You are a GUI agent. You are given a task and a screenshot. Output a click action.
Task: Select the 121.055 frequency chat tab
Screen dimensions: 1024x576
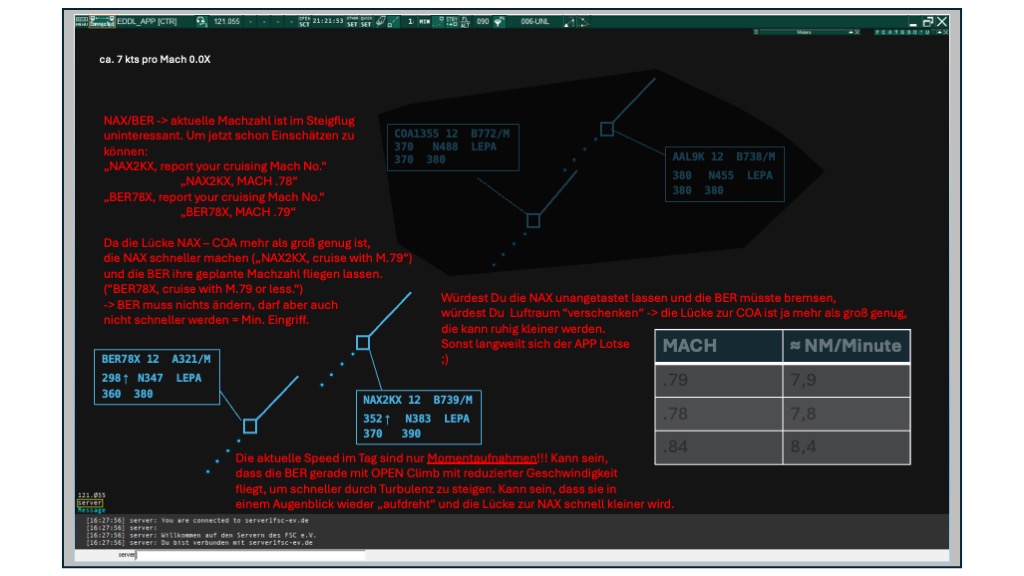[91, 495]
